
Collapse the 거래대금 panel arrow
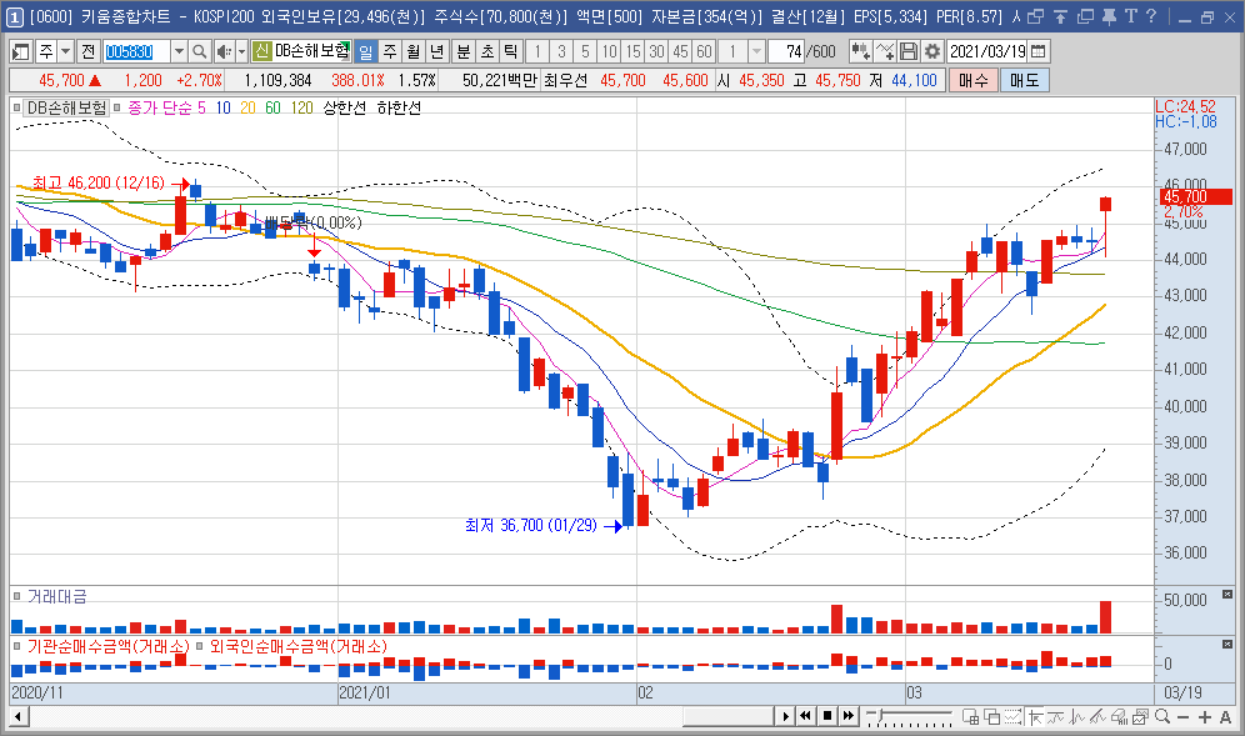tap(1228, 596)
